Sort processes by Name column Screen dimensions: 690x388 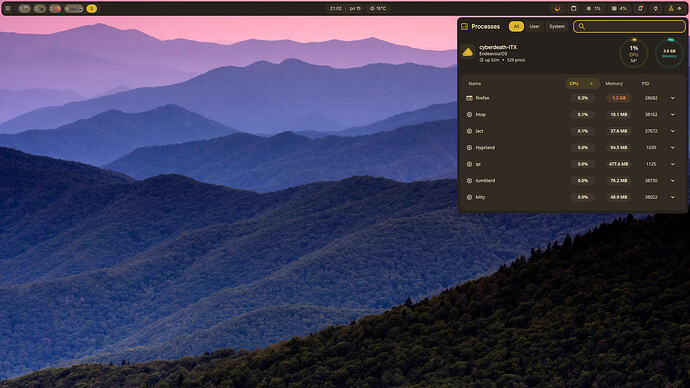(475, 84)
